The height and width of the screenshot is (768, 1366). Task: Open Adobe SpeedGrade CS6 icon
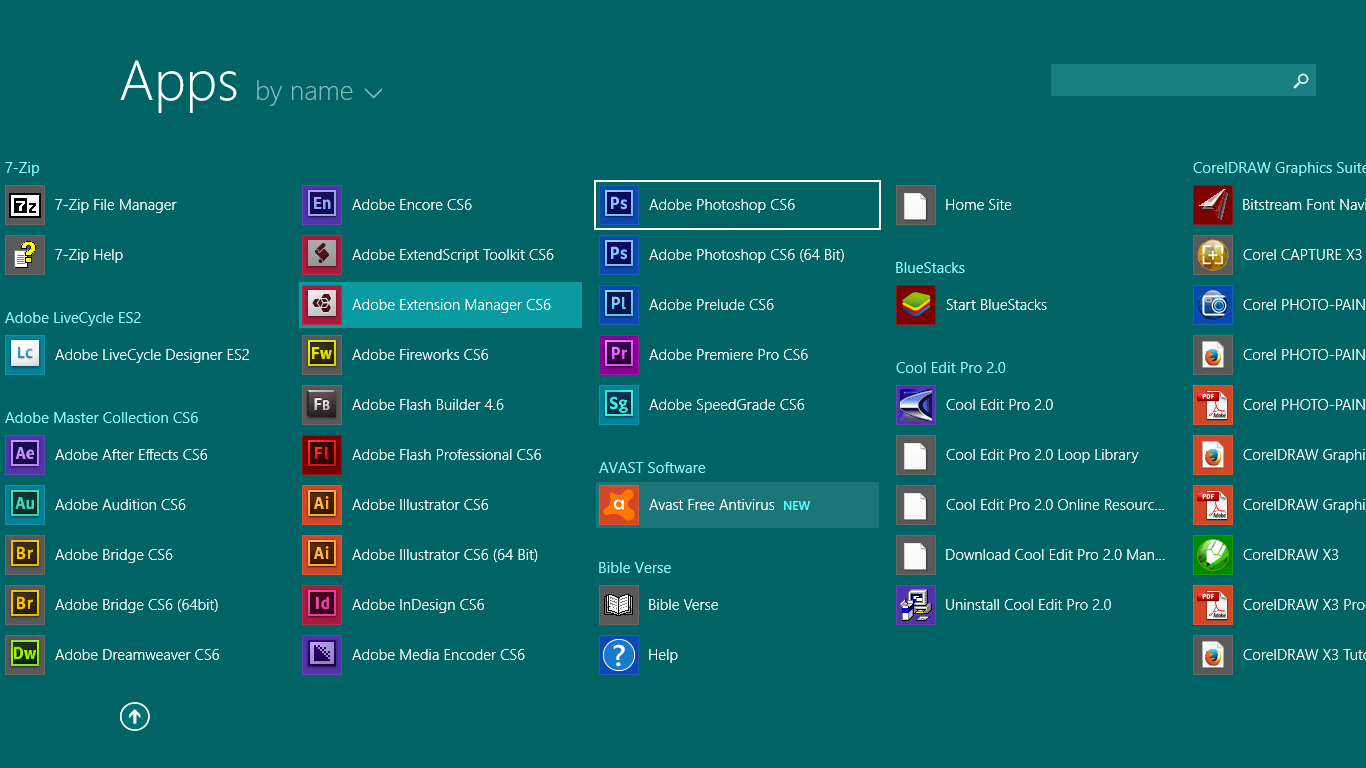[x=619, y=405]
